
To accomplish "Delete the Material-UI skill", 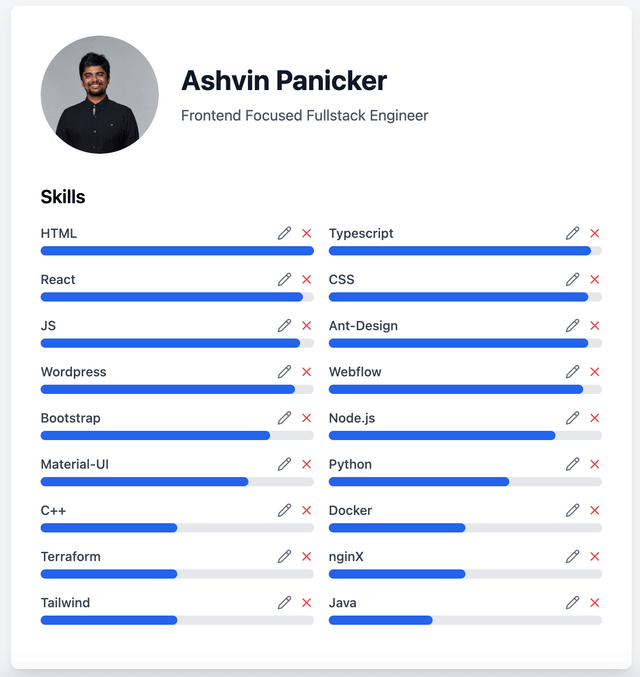I will 307,464.
